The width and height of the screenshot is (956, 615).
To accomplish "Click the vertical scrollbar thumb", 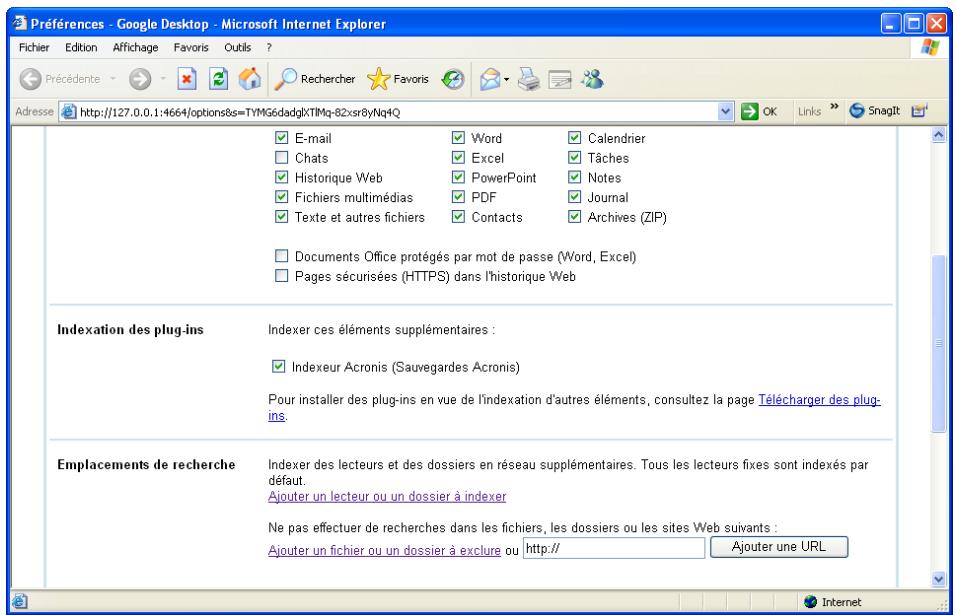I will [x=939, y=344].
